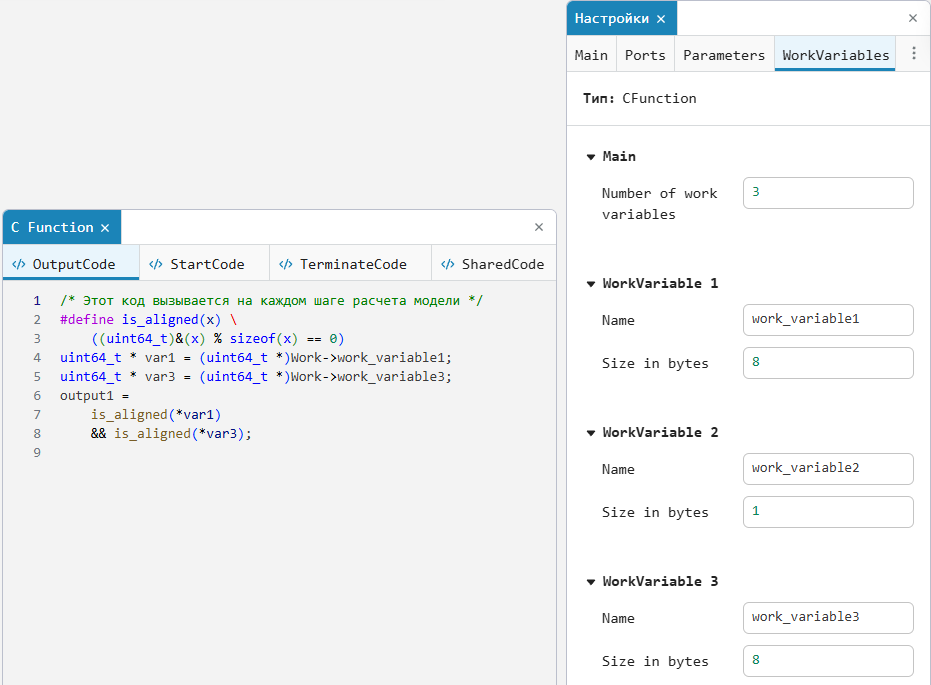Click the SharedCode code icon
The image size is (931, 685).
[x=448, y=264]
